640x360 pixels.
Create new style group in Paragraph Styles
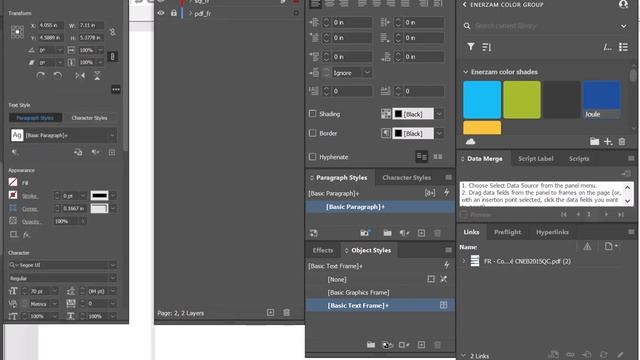[387, 233]
